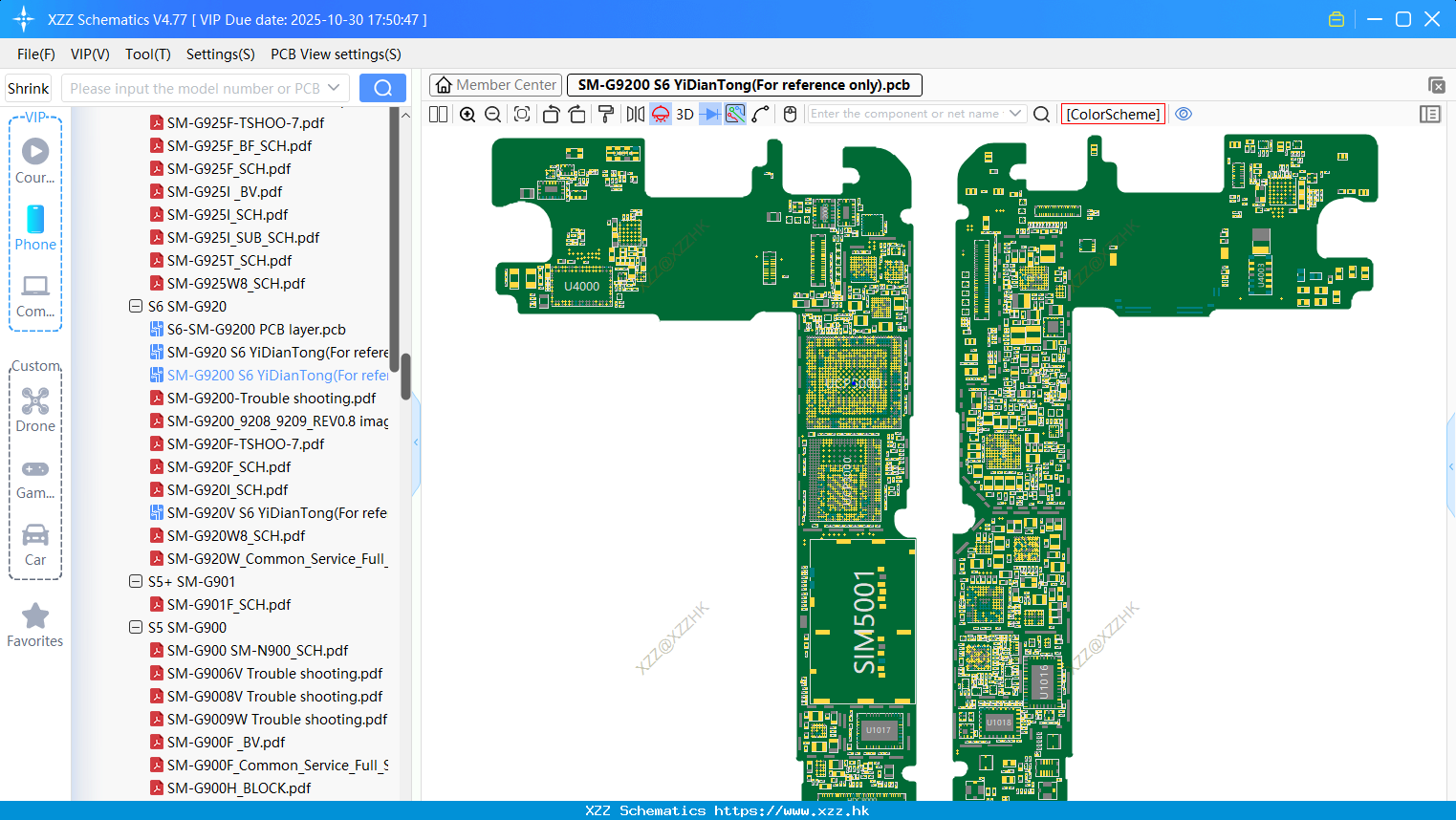
Task: Fit the PCB to the window
Action: (x=522, y=114)
